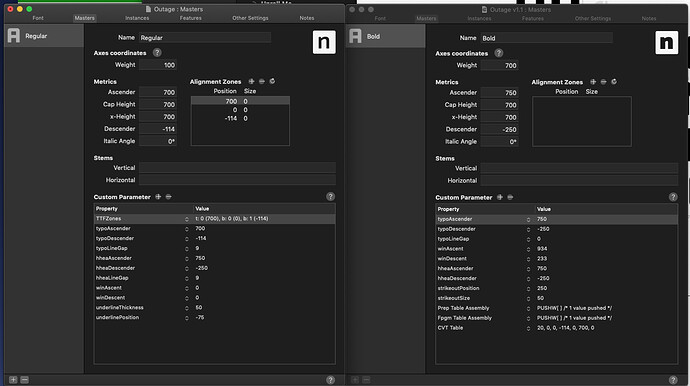Screen dimensions: 690x386
Task: Select the Regular master in sidebar
Action: pyautogui.click(x=44, y=36)
